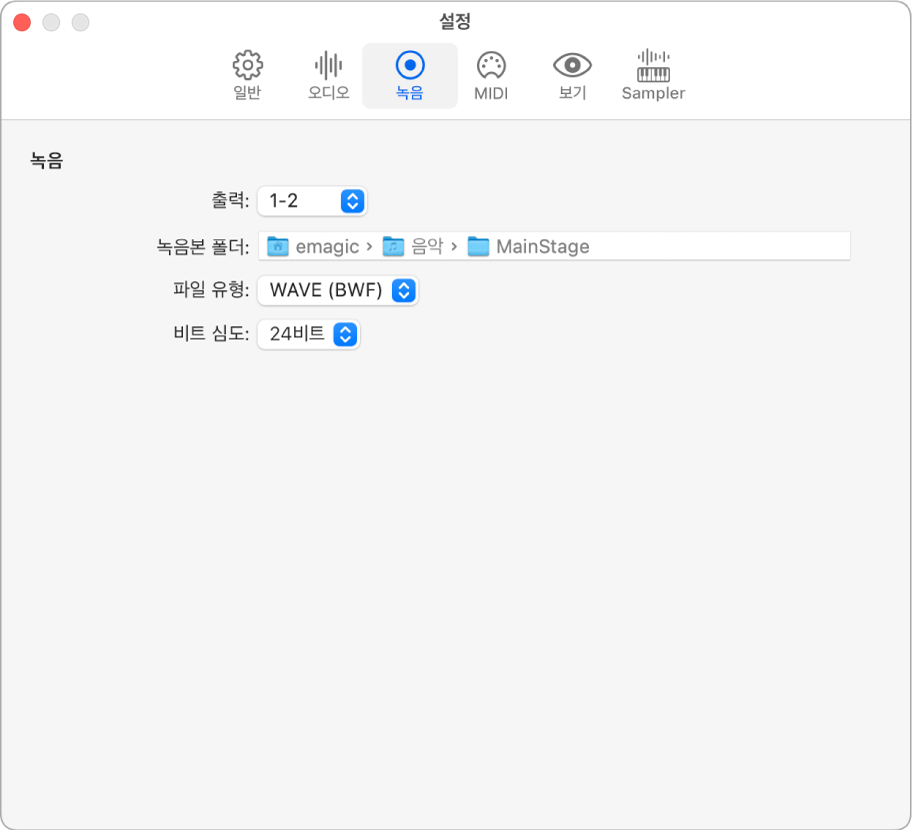
Task: Click the 음악 music folder icon
Action: 393,246
